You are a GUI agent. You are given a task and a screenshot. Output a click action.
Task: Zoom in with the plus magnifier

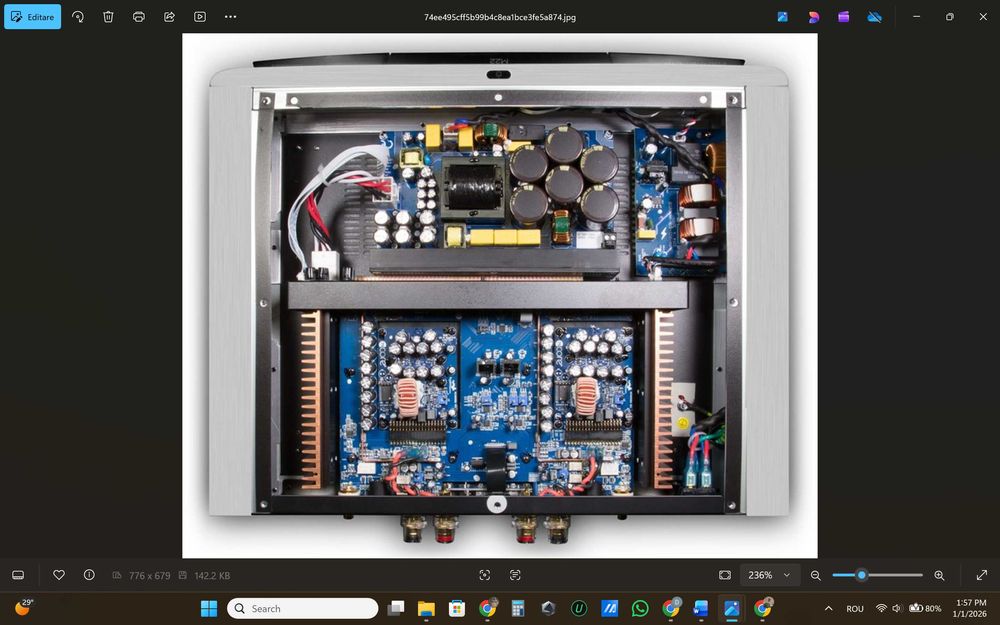(939, 575)
